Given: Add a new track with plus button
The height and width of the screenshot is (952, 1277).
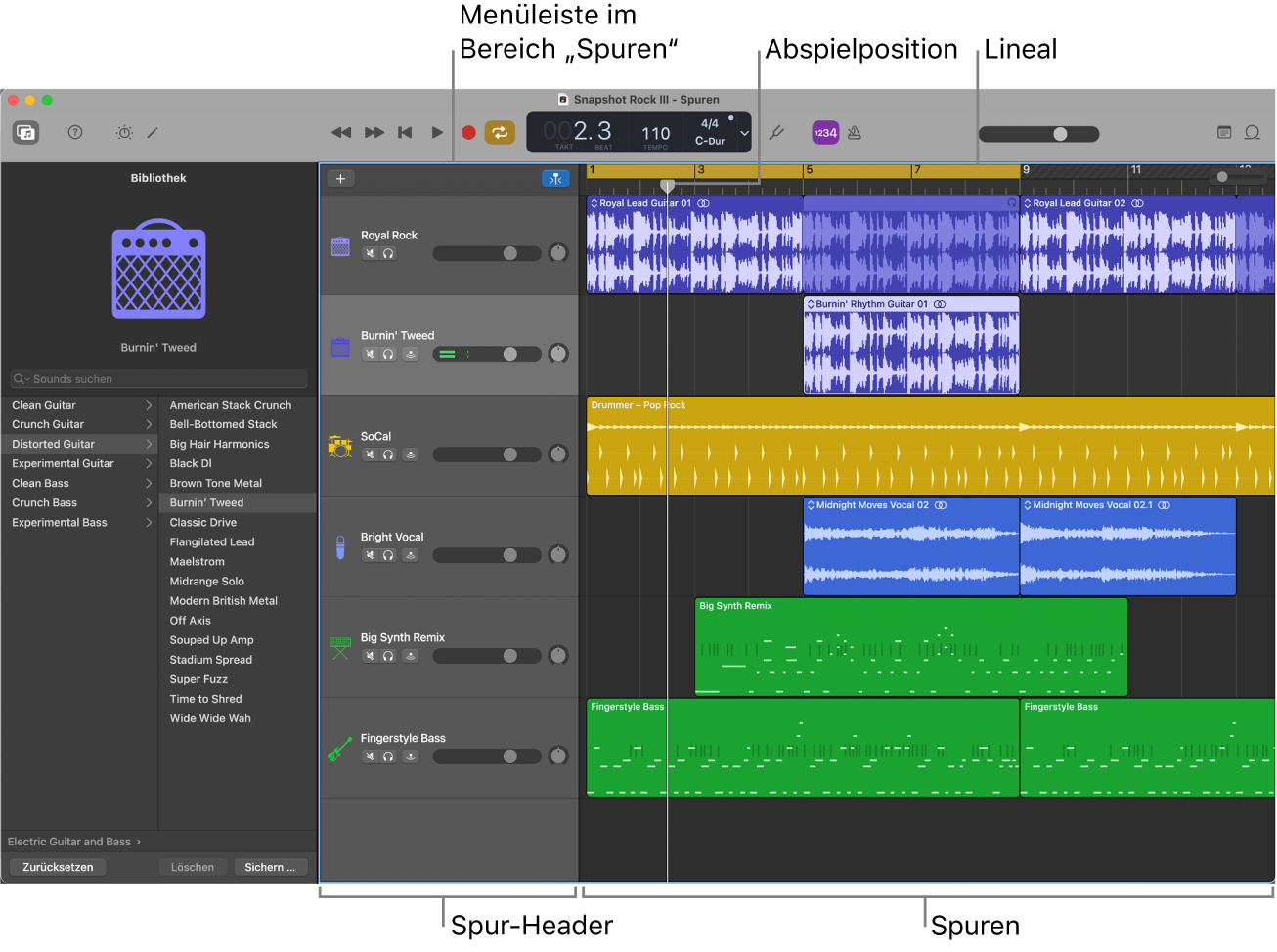Looking at the screenshot, I should tap(340, 179).
